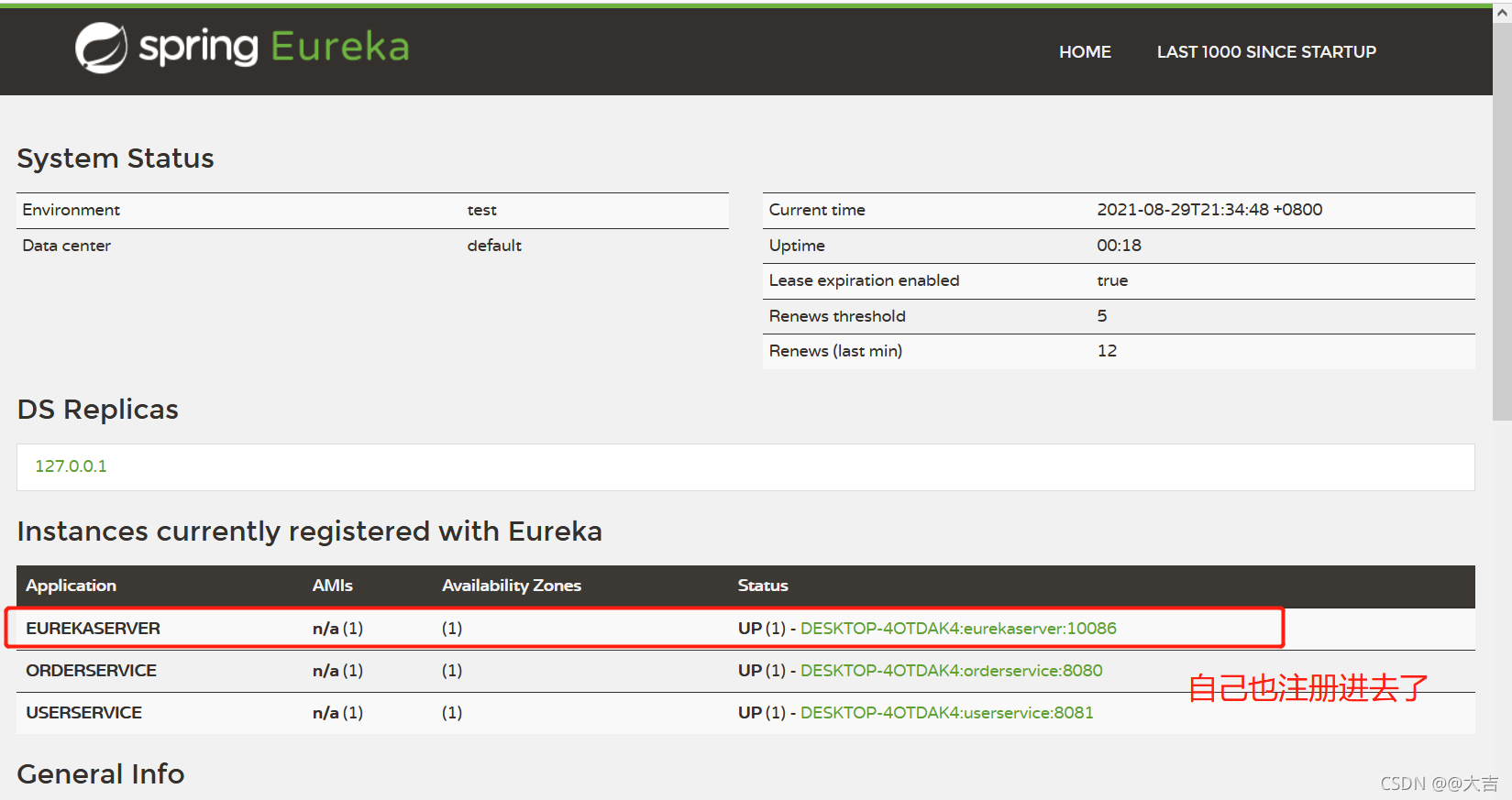Select the Renews threshold label
1512x800 pixels.
pos(836,316)
